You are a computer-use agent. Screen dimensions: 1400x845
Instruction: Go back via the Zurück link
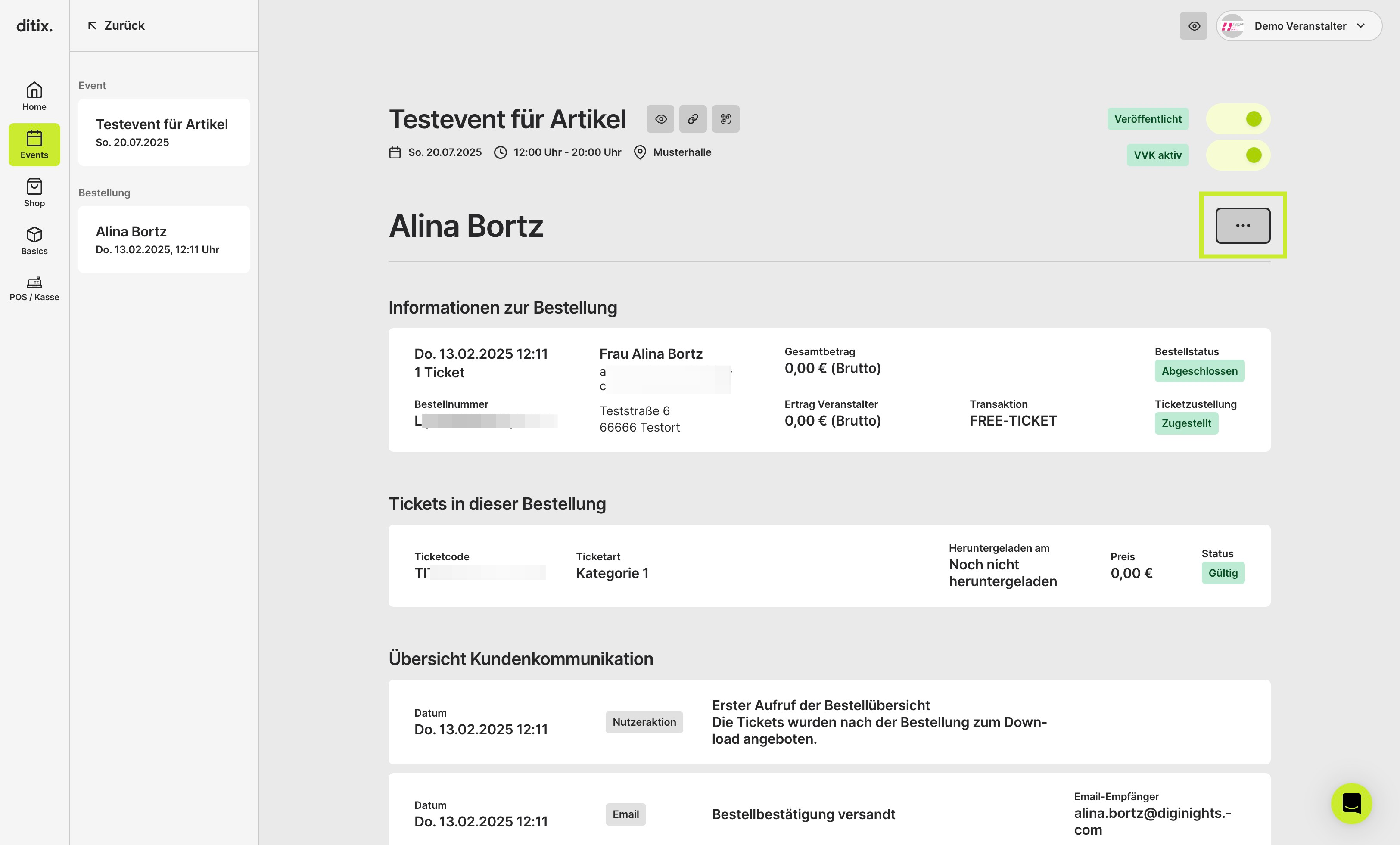pos(116,25)
